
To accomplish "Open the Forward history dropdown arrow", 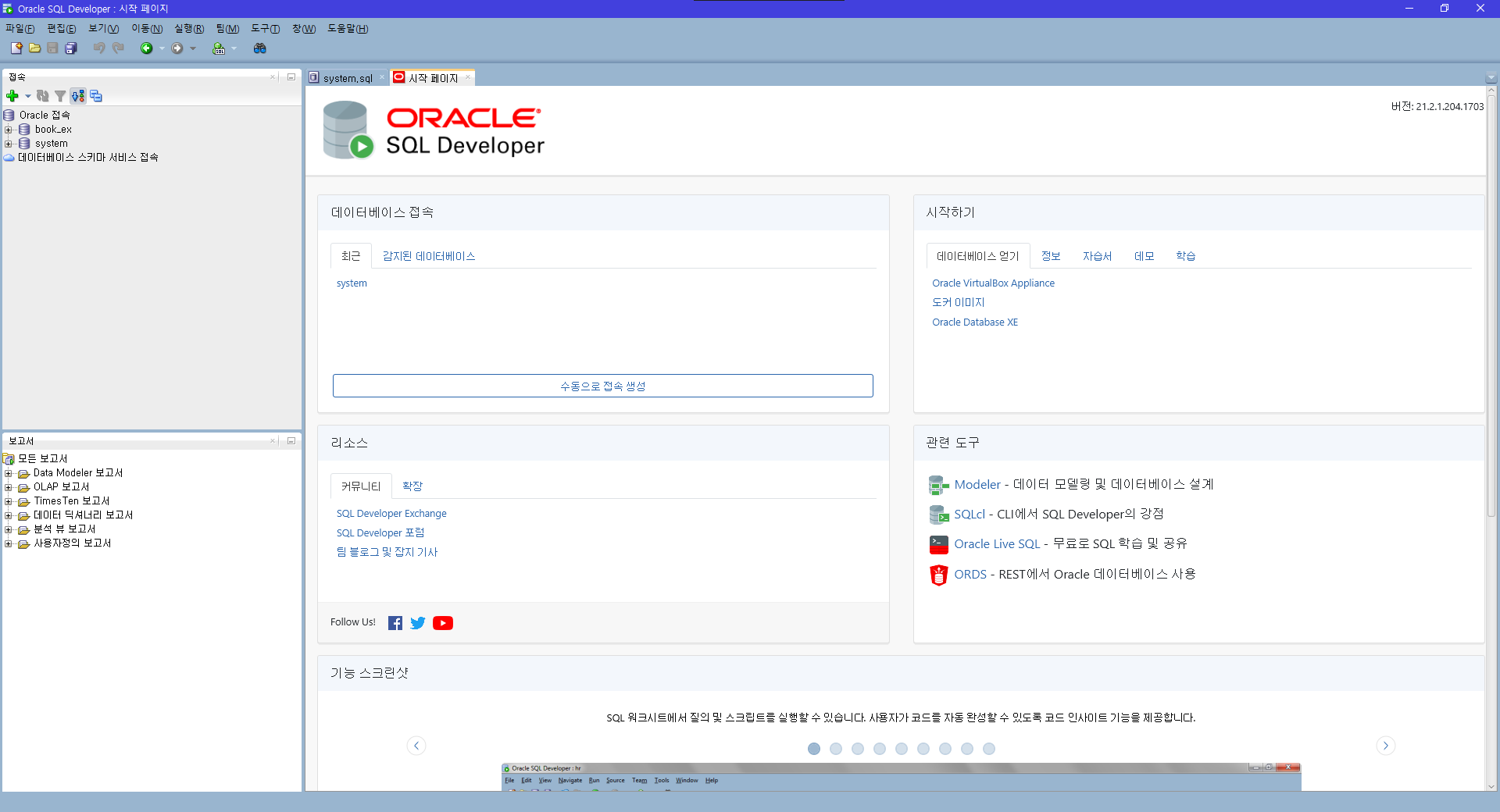I will click(193, 48).
